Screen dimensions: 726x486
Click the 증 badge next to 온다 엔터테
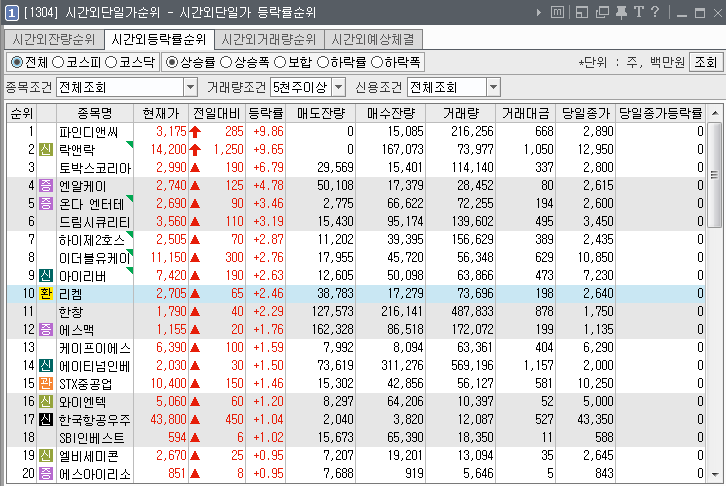(46, 203)
